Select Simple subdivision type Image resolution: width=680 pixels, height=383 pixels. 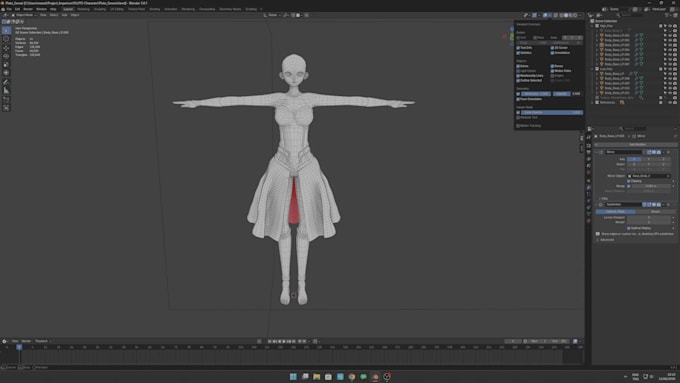[x=656, y=212]
